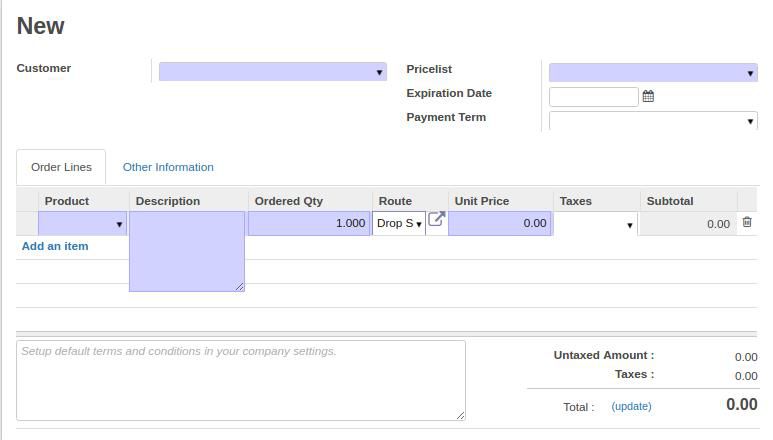
Task: Click the terms and conditions text area
Action: [241, 380]
